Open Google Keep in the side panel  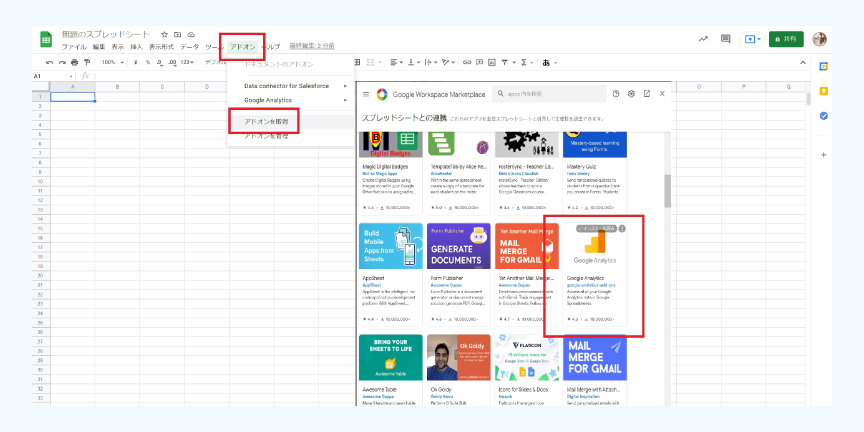click(824, 91)
